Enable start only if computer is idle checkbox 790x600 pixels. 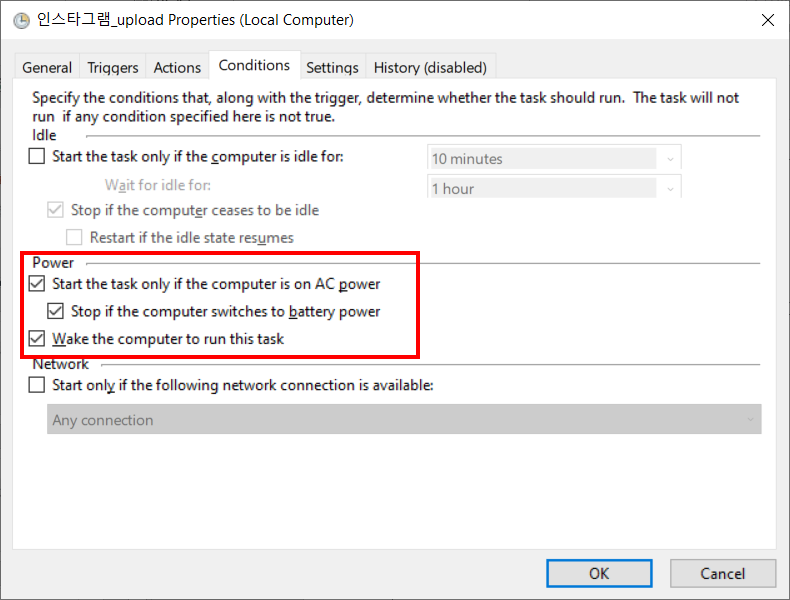37,156
